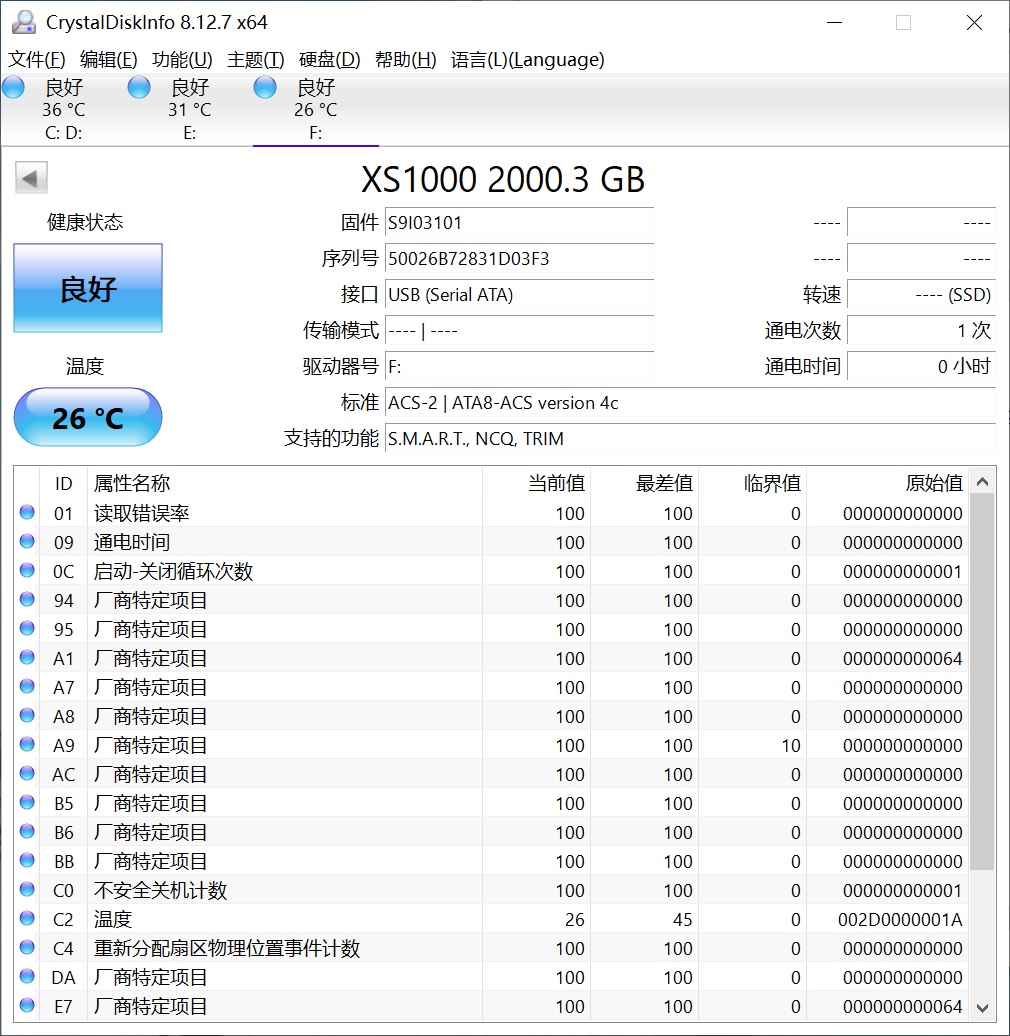Click status dot for attribute C4 row
This screenshot has width=1010, height=1036.
(x=27, y=947)
